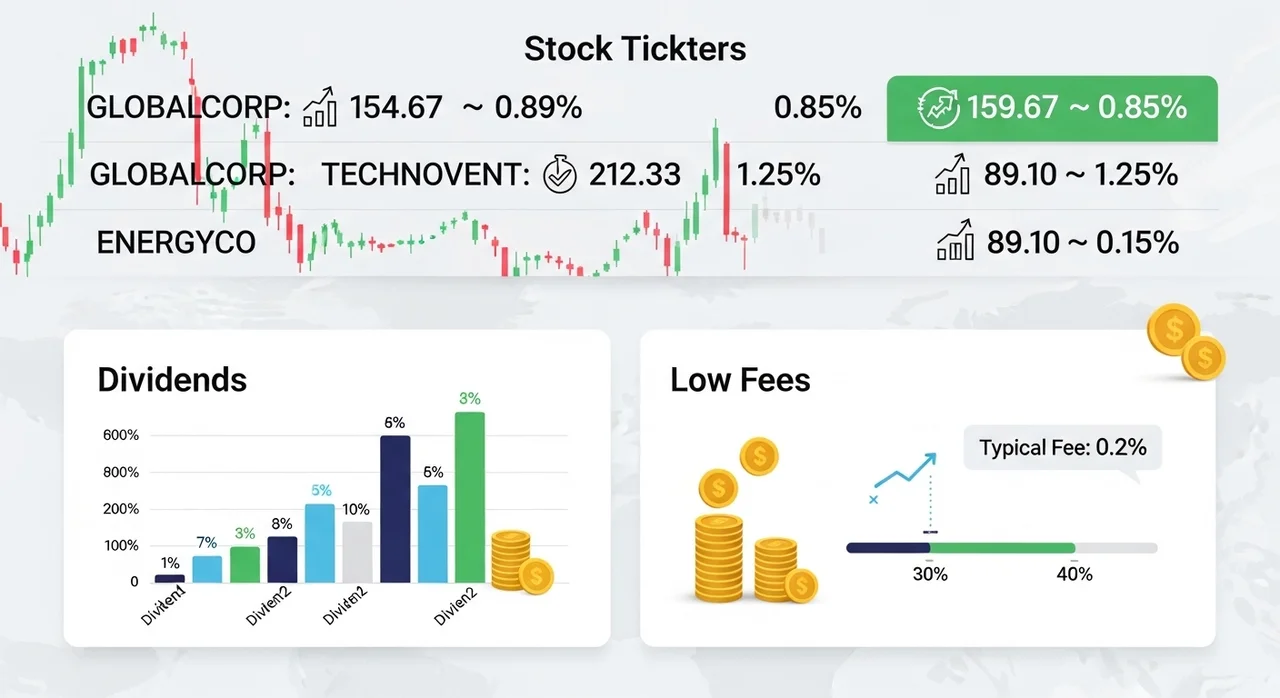Click the dark navy segment of fee bar
This screenshot has width=1280, height=698.
click(x=889, y=548)
